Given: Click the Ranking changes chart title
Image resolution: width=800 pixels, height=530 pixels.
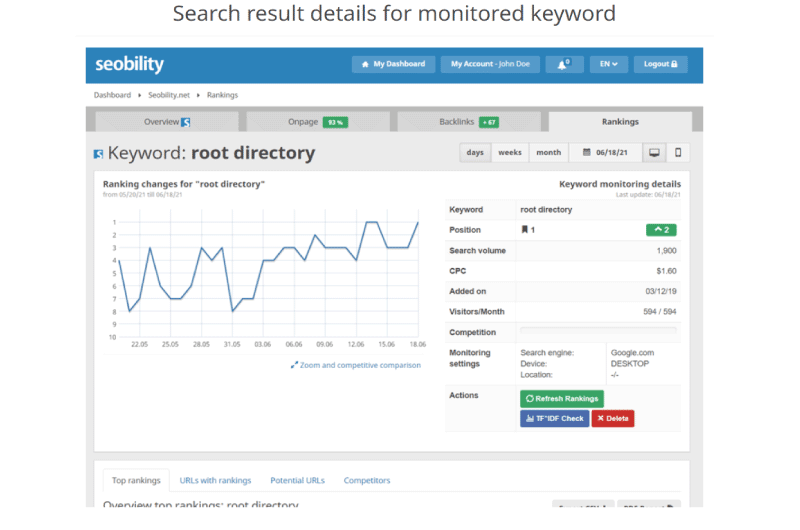Looking at the screenshot, I should coord(184,184).
